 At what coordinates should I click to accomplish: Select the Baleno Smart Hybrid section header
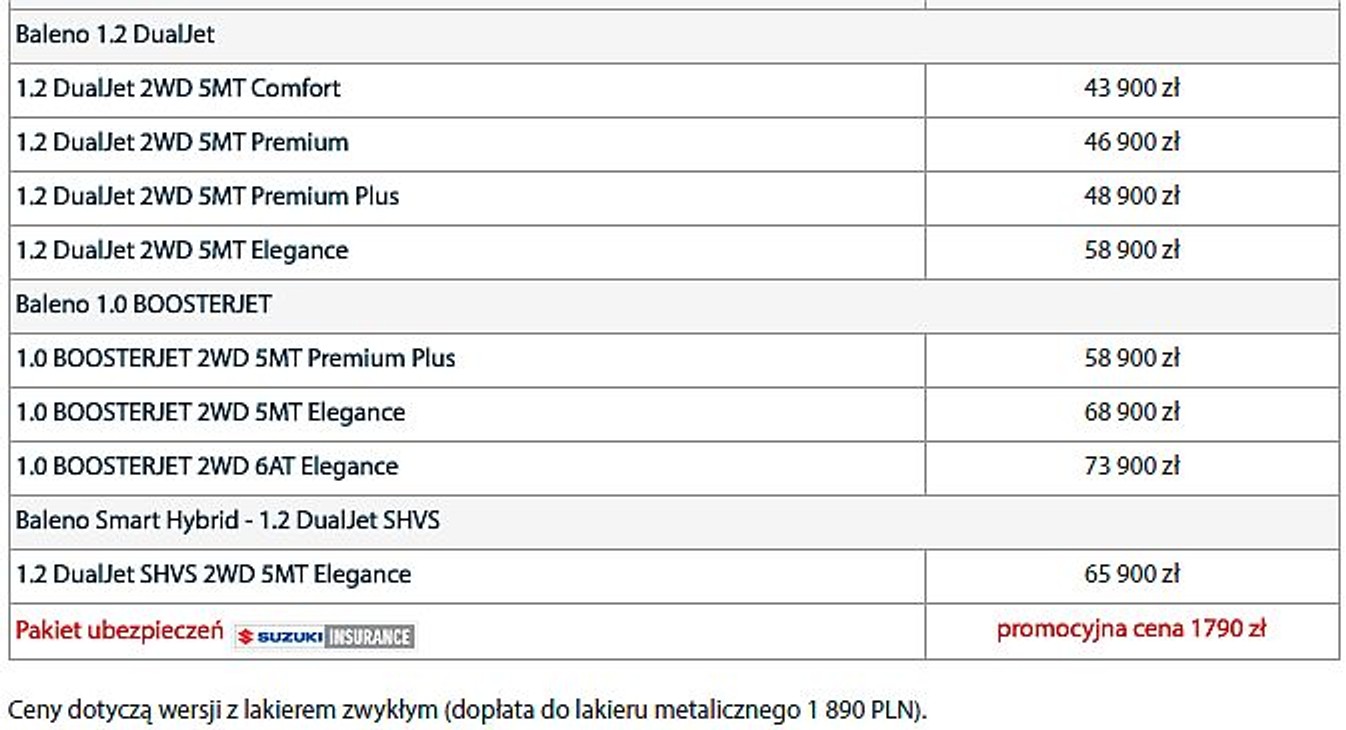pos(674,521)
